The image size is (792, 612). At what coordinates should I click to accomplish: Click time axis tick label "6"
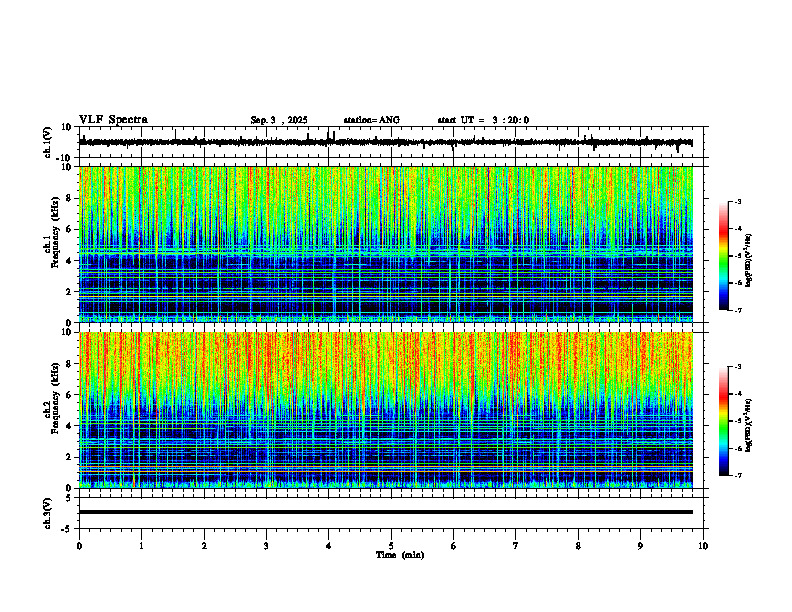454,546
